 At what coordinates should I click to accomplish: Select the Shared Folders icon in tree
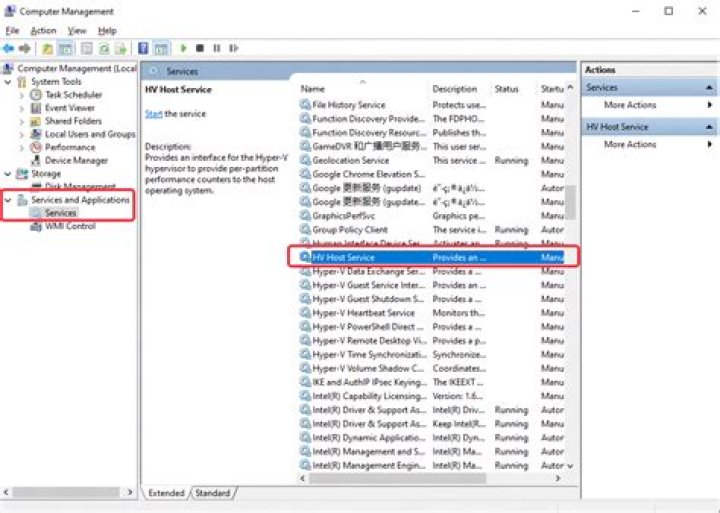coord(36,121)
